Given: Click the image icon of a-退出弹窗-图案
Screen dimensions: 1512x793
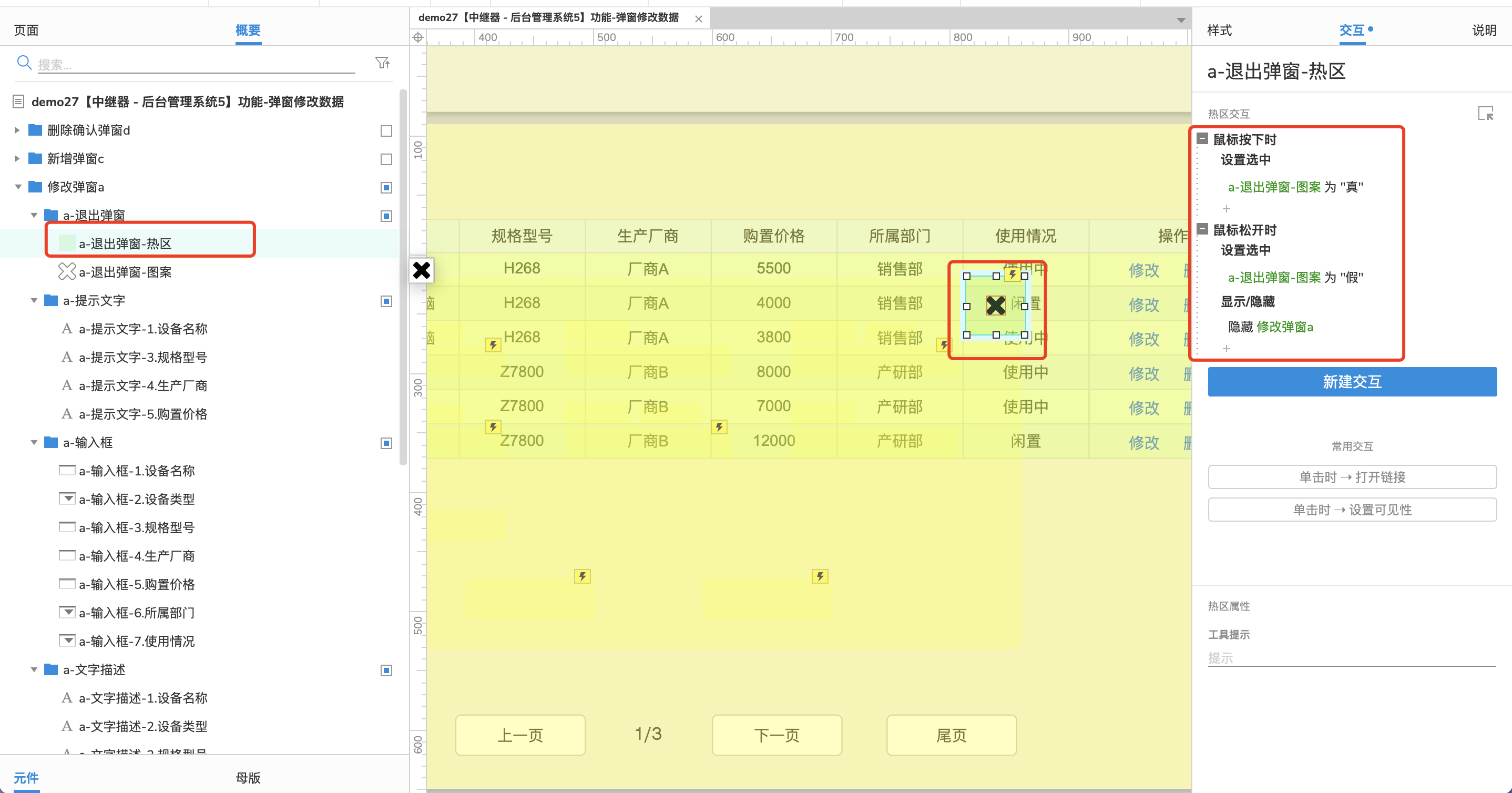Looking at the screenshot, I should point(67,271).
